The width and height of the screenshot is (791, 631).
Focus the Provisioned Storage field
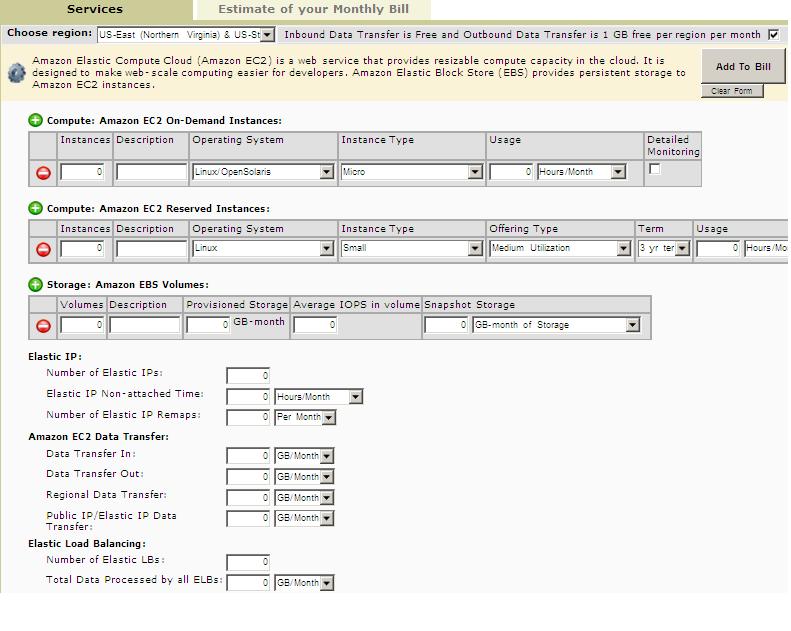click(208, 325)
